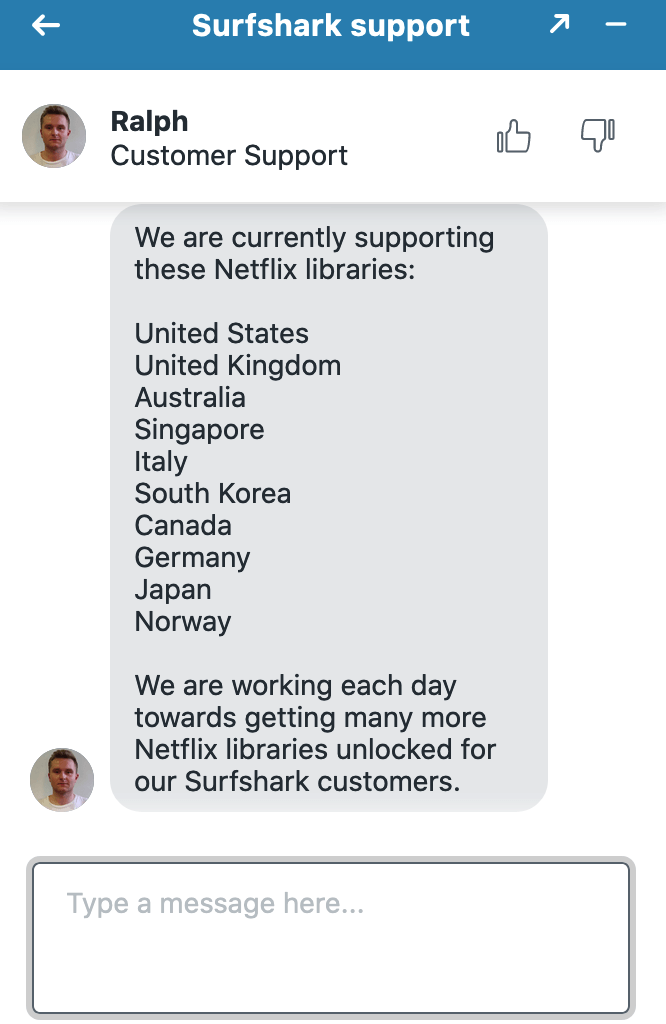Rate the chat with thumbs down

pos(598,136)
